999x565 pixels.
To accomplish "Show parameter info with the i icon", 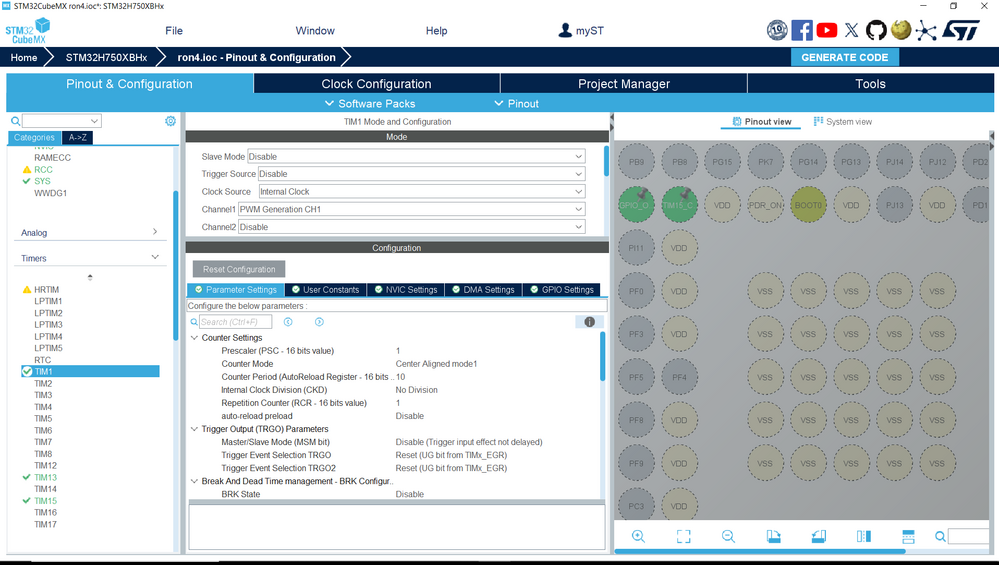I will pos(589,322).
